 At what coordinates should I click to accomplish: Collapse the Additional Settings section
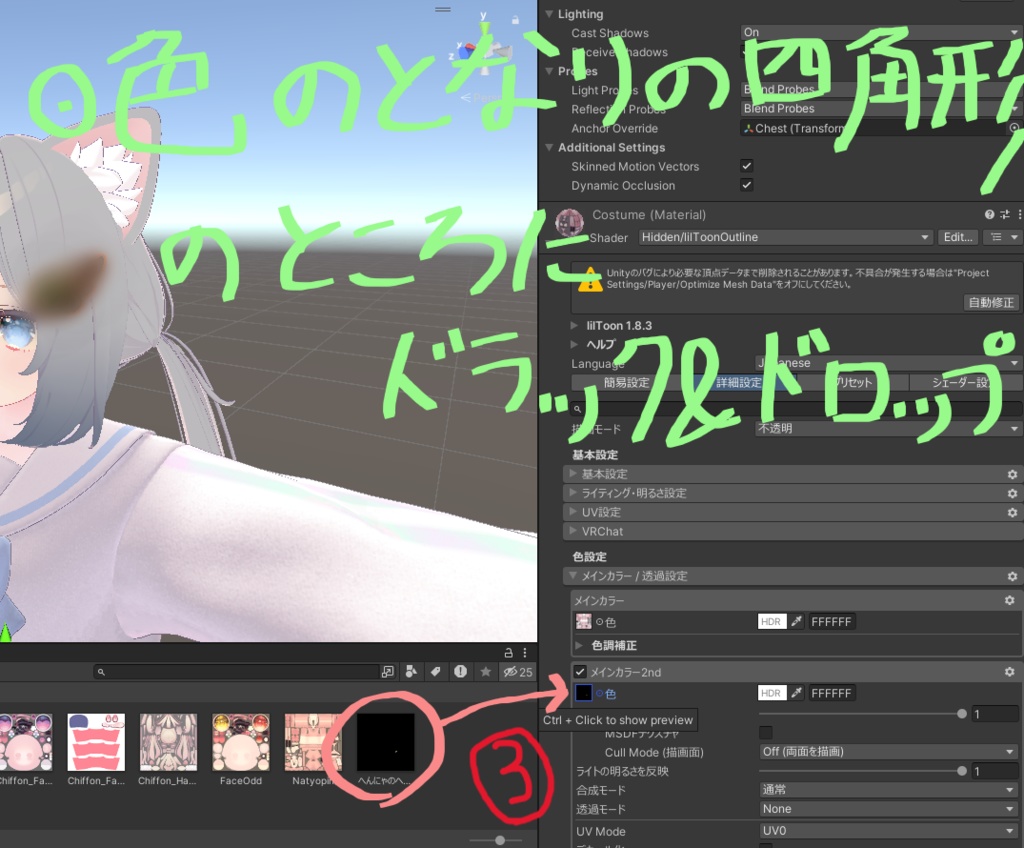click(549, 147)
